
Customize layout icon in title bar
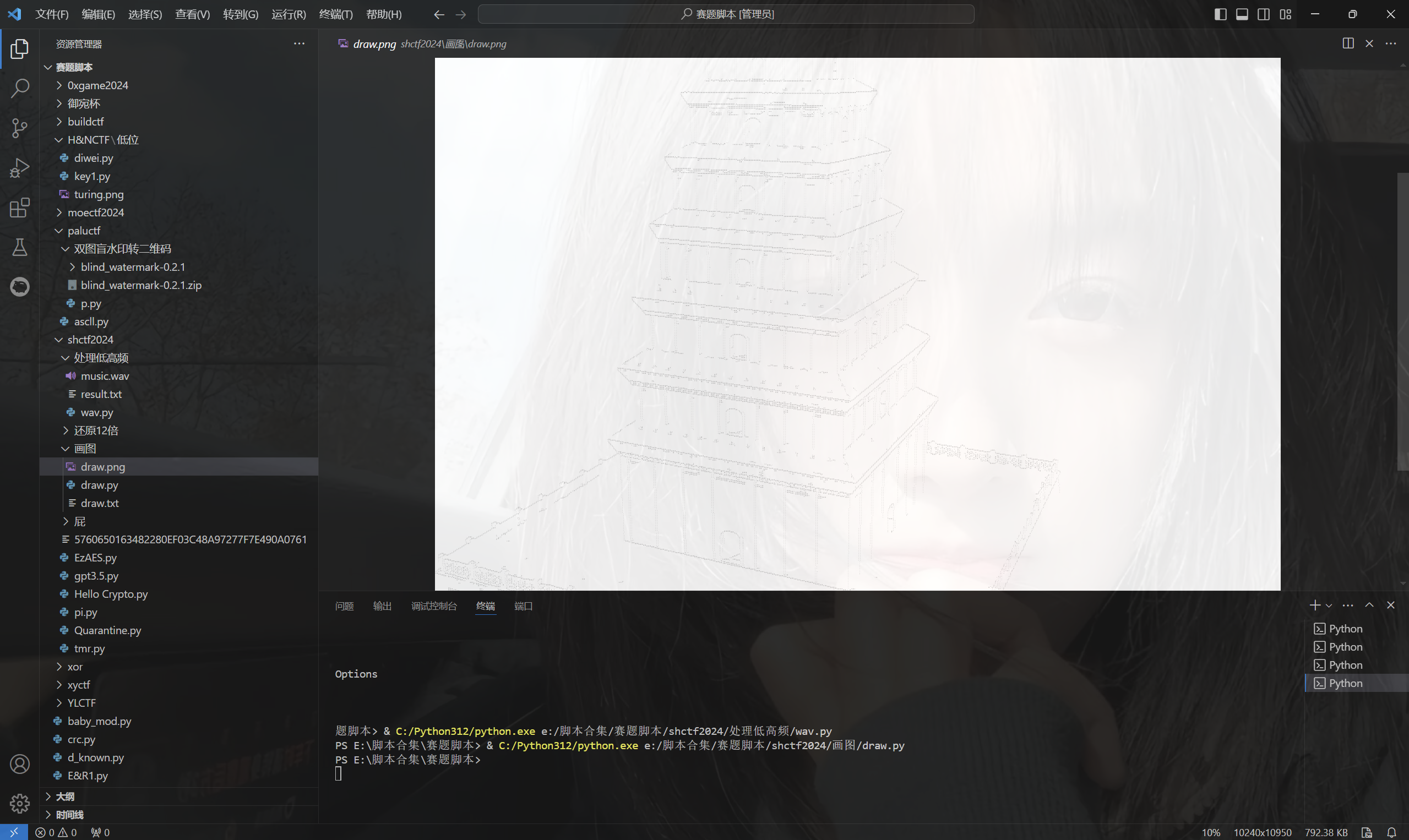(x=1285, y=14)
